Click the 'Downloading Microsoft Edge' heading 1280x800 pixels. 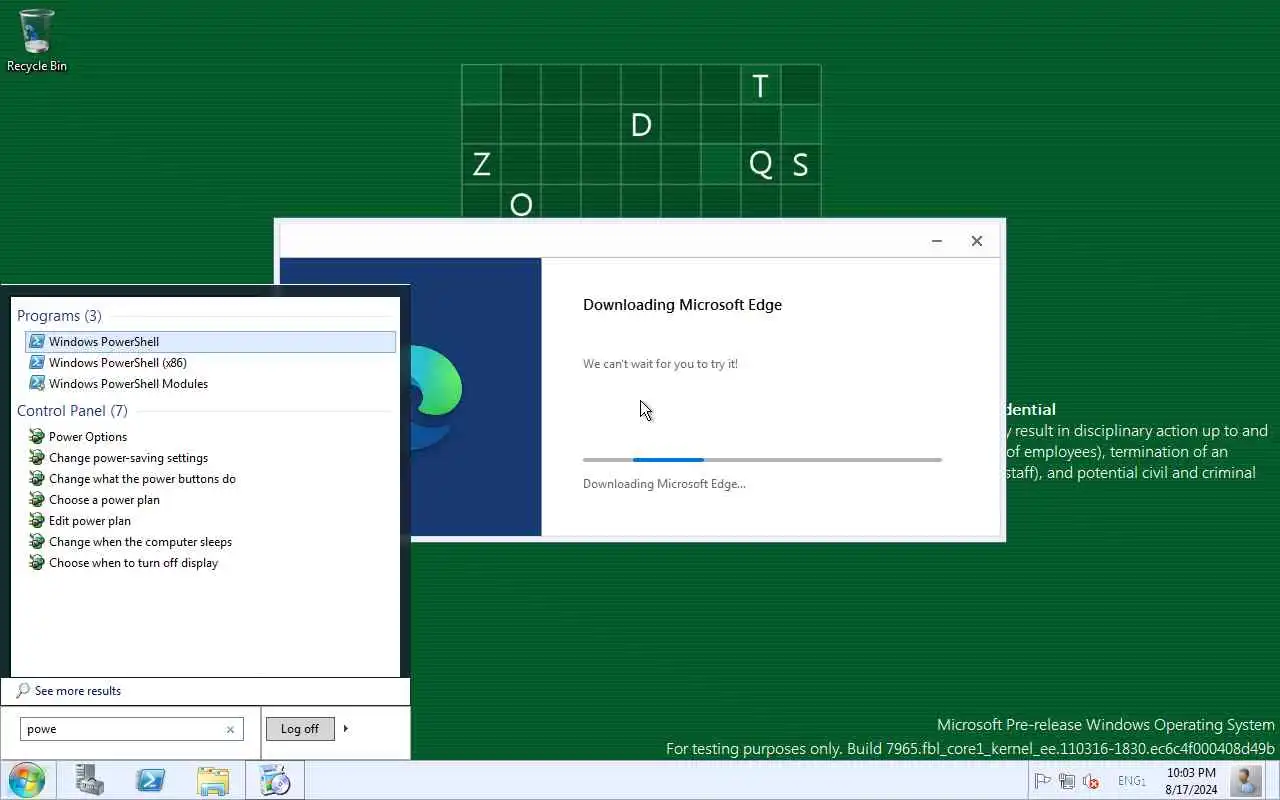click(x=682, y=305)
